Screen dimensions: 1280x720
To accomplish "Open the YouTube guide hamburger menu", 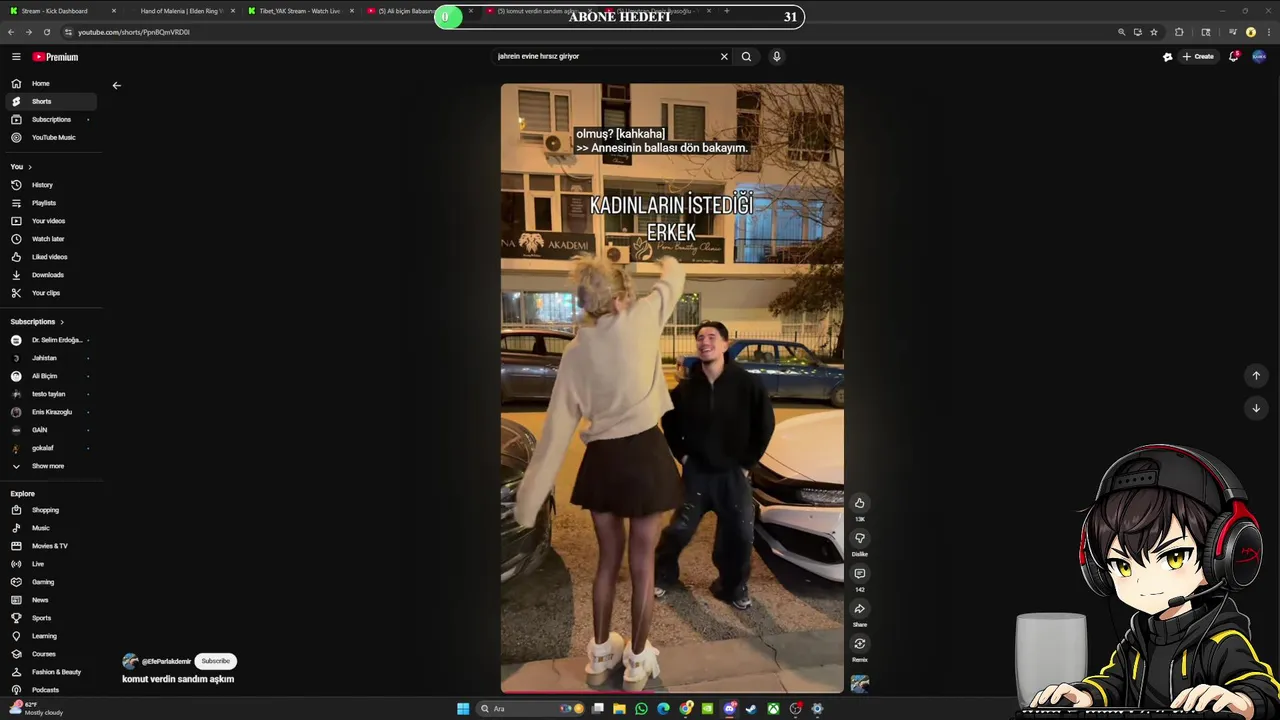I will coord(16,57).
